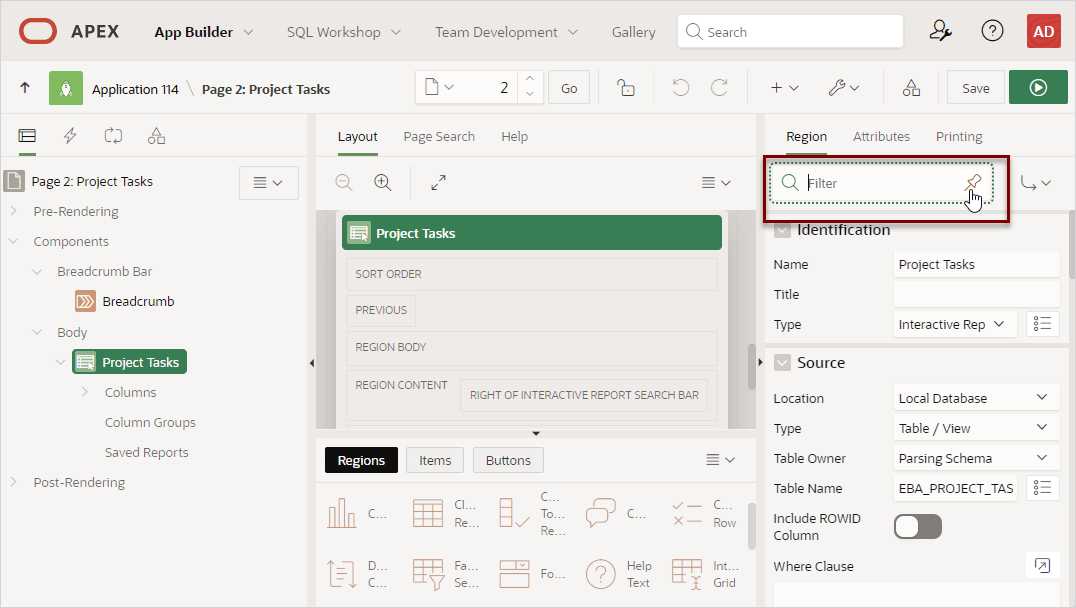Click the top Search field
The height and width of the screenshot is (608, 1076).
click(x=790, y=32)
